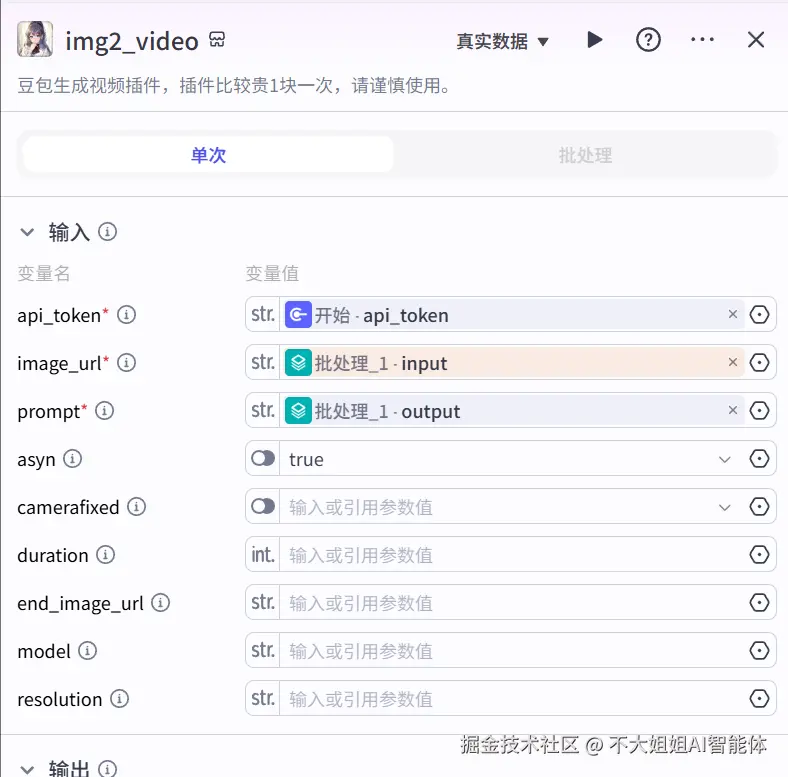
Task: Show info icon for asyn
Action: click(72, 459)
